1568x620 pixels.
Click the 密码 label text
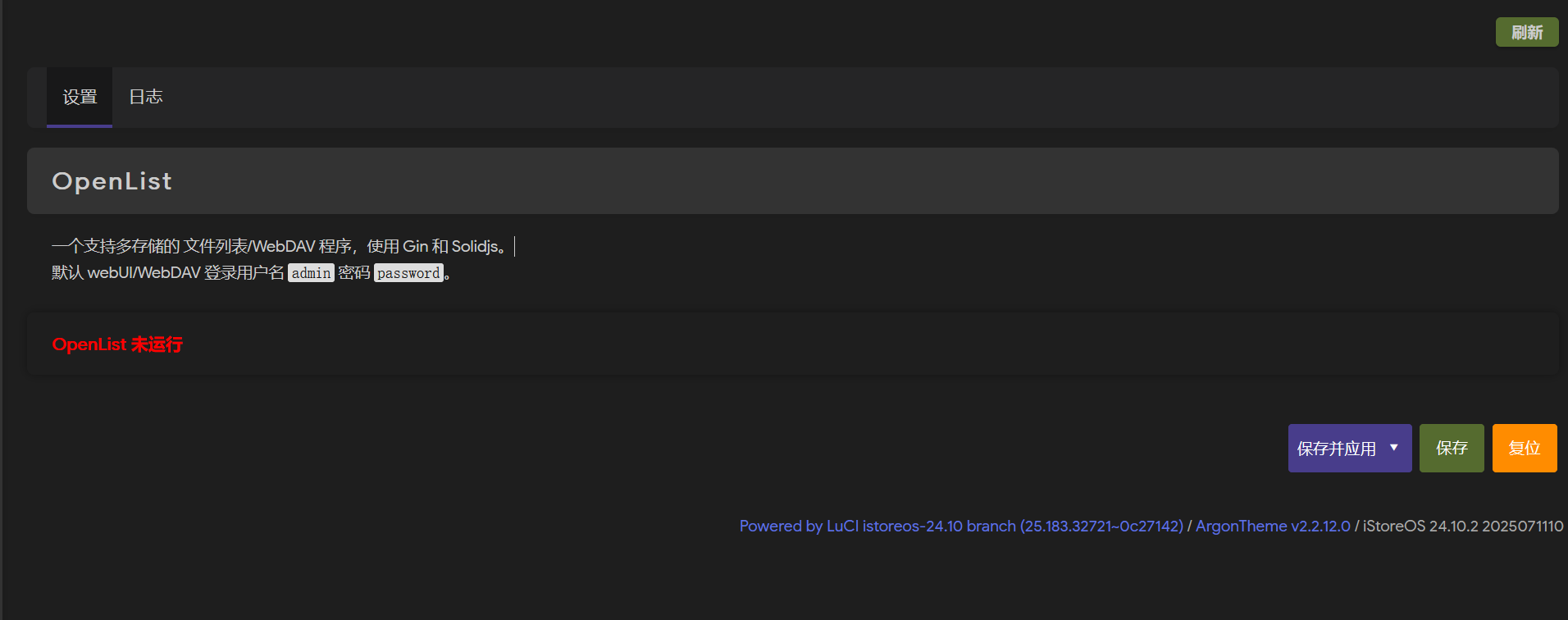click(354, 273)
